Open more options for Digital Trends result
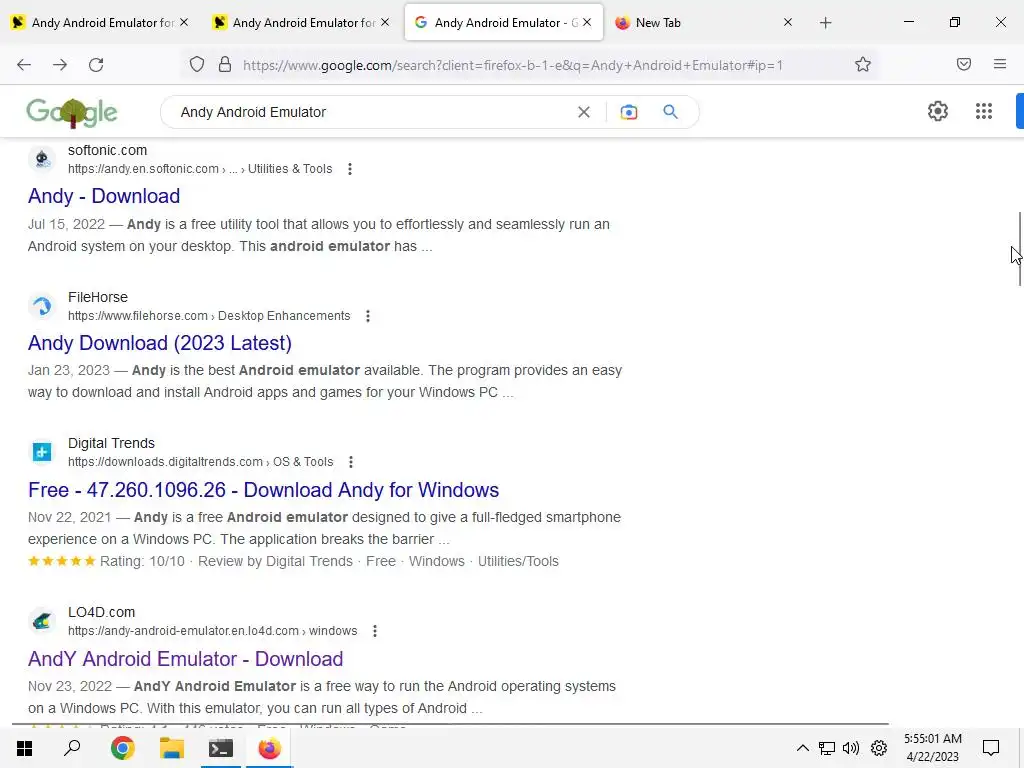Screen dimensions: 1024x768 (x=351, y=462)
